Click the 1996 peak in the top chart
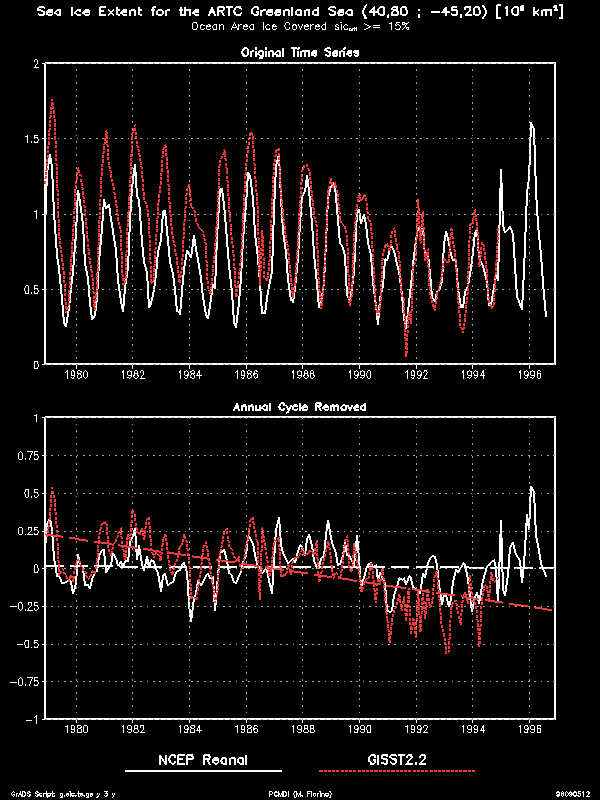The image size is (600, 800). pyautogui.click(x=532, y=123)
